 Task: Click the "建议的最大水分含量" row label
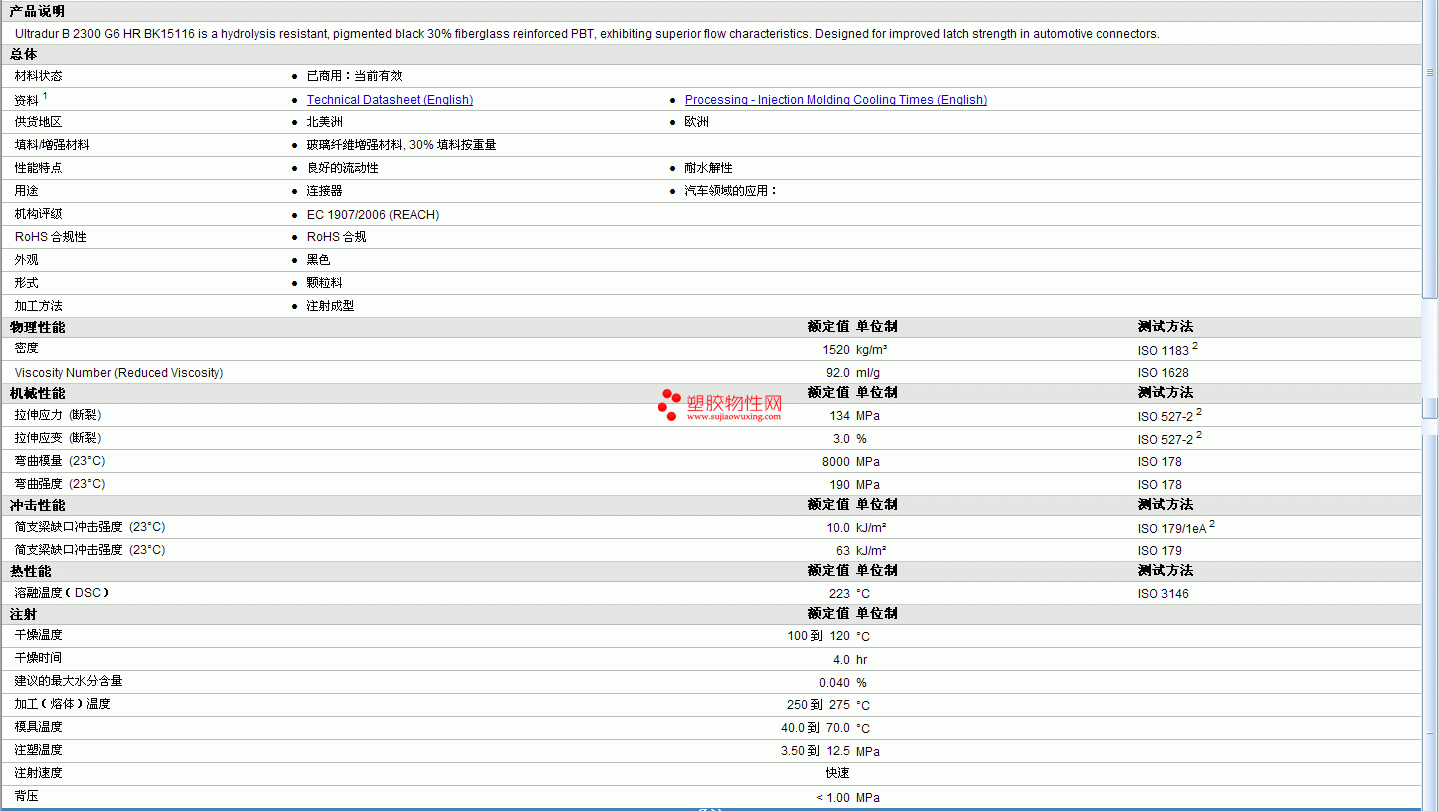(x=69, y=681)
